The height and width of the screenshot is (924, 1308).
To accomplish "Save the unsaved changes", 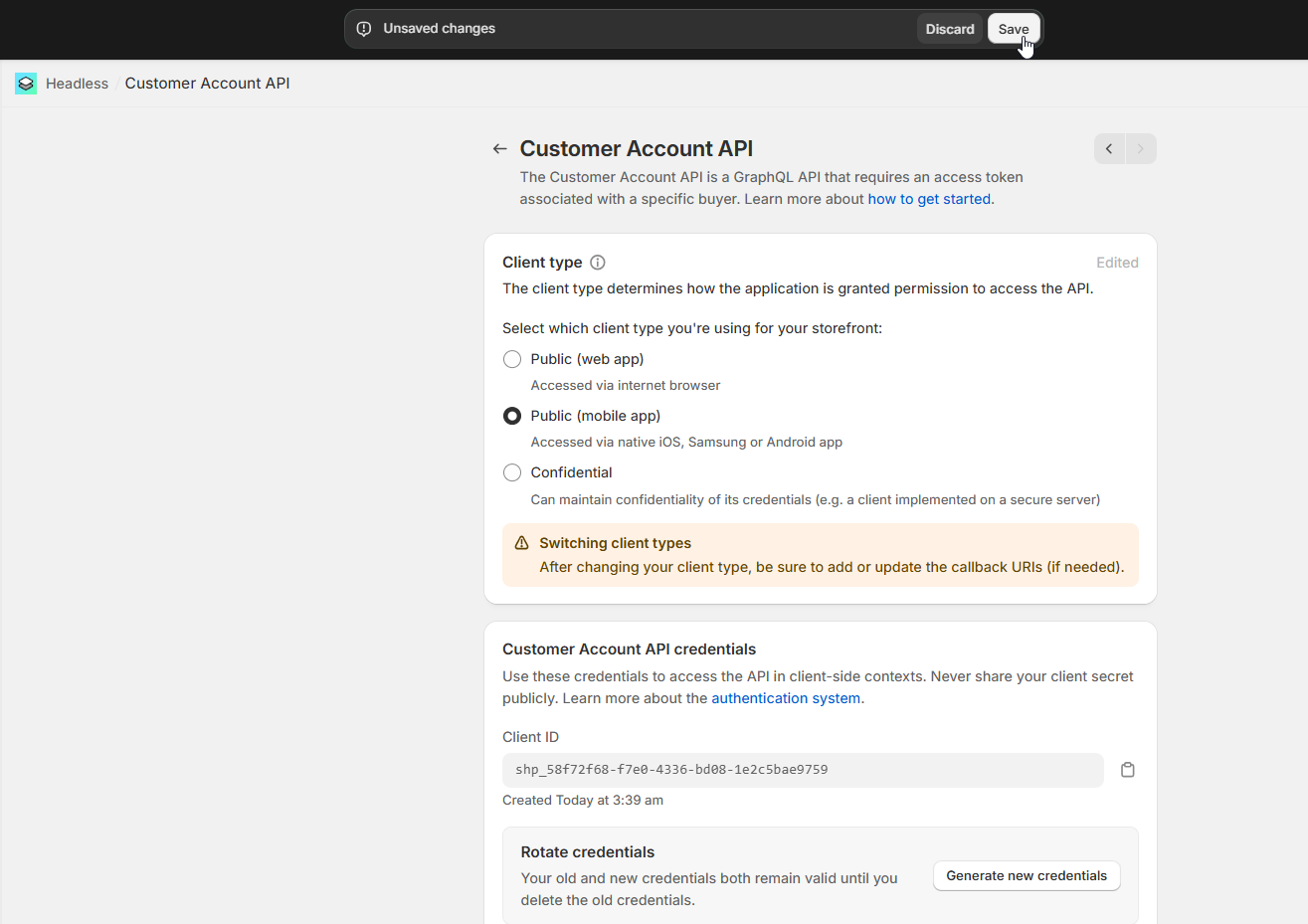I will pyautogui.click(x=1013, y=29).
